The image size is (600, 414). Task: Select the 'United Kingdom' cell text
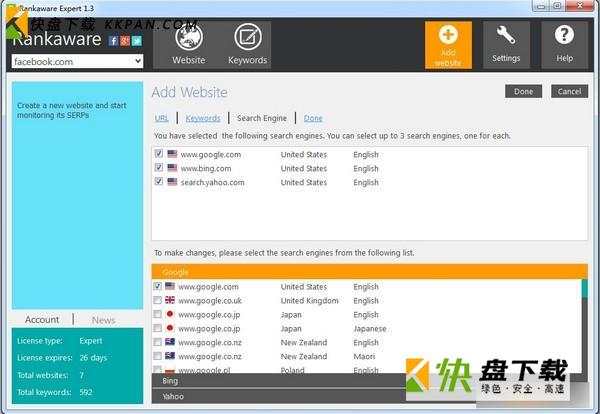point(310,300)
